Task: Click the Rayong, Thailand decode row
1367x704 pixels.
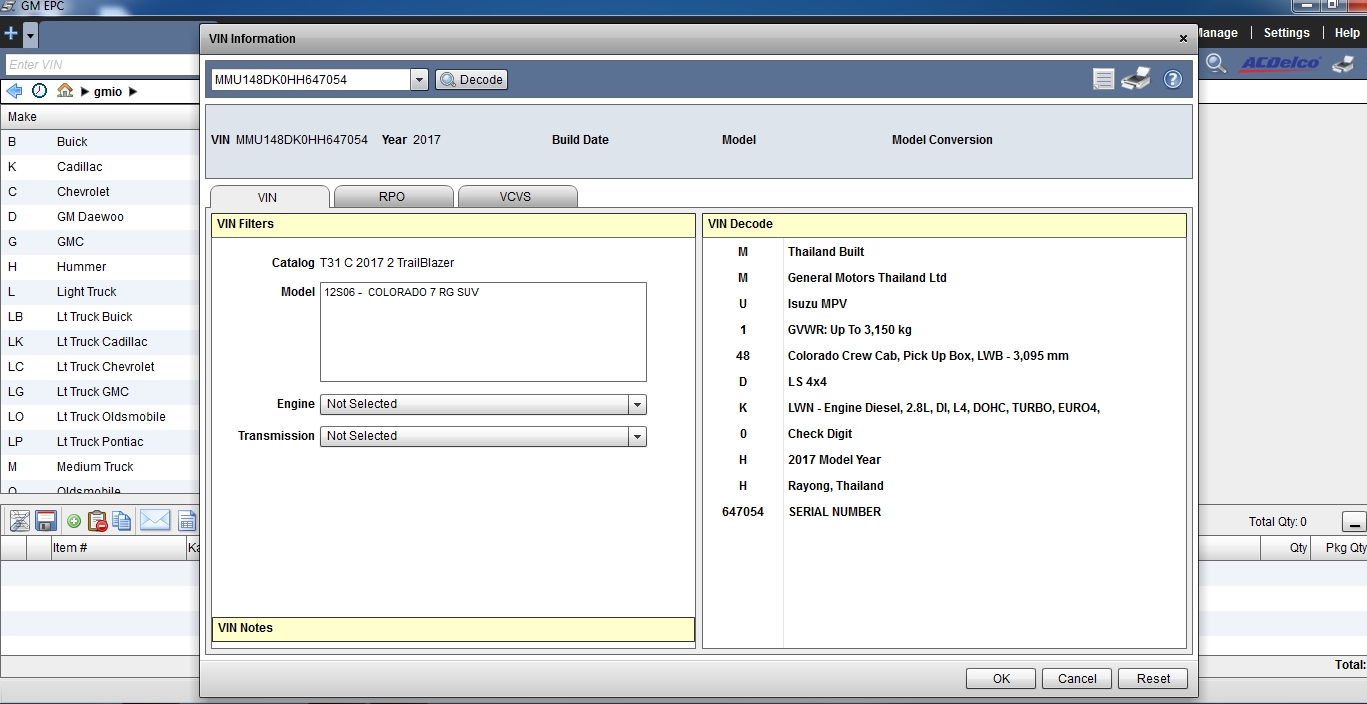Action: [x=944, y=486]
